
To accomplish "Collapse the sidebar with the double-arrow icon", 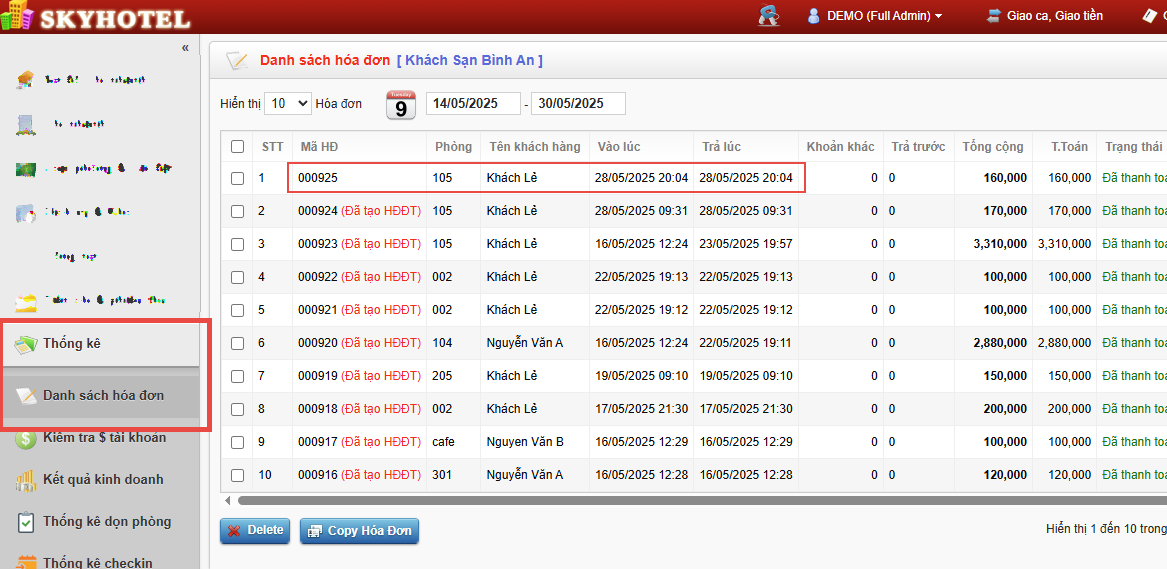I will coord(185,48).
